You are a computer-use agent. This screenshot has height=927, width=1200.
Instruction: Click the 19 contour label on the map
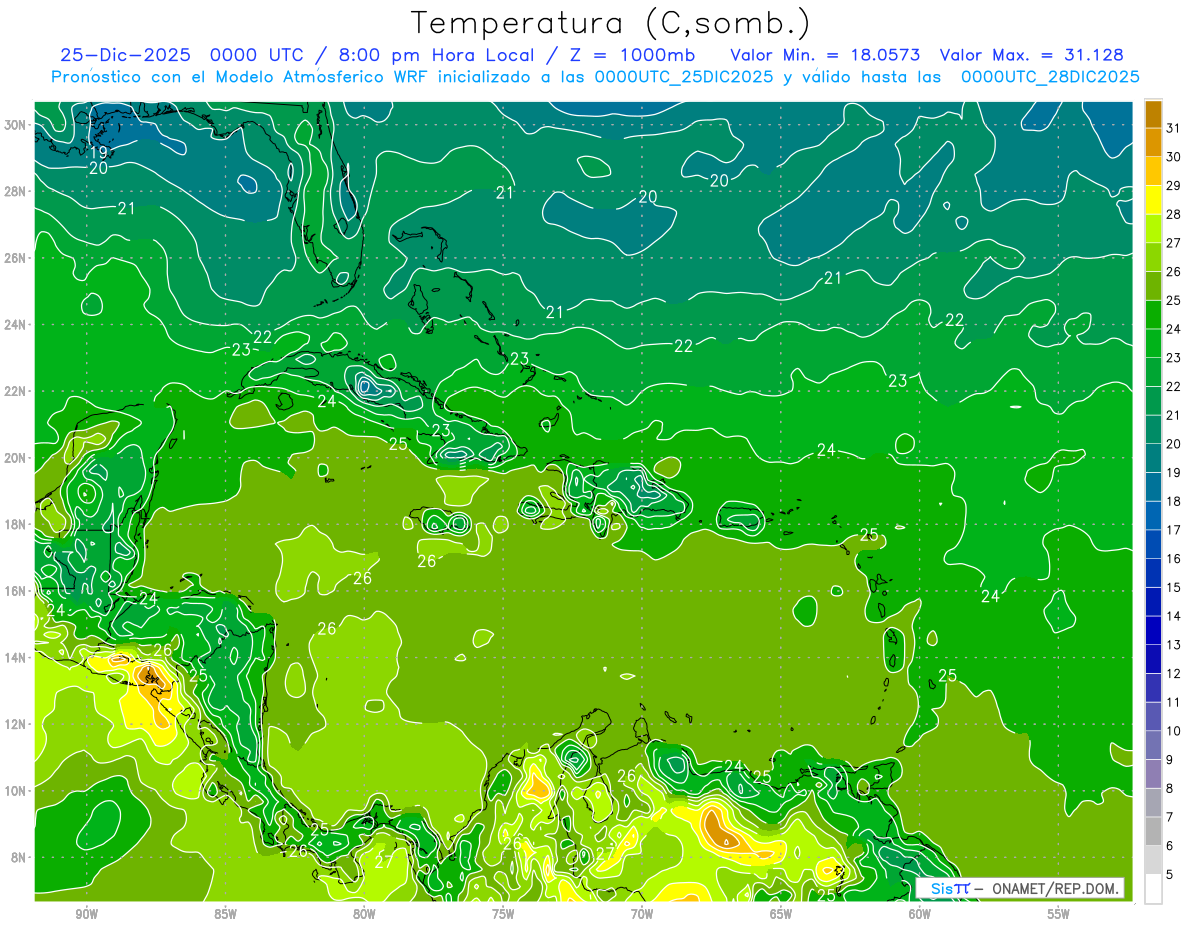(98, 153)
